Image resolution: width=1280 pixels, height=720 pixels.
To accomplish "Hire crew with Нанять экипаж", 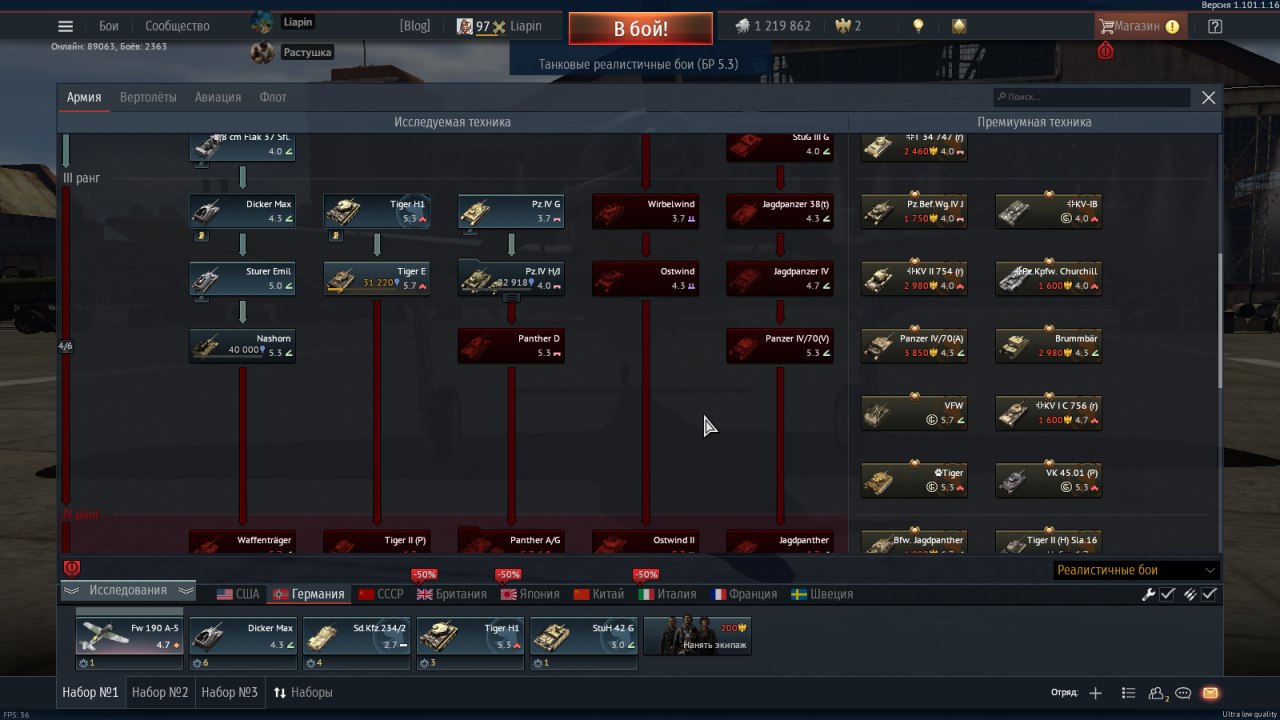I will click(697, 636).
